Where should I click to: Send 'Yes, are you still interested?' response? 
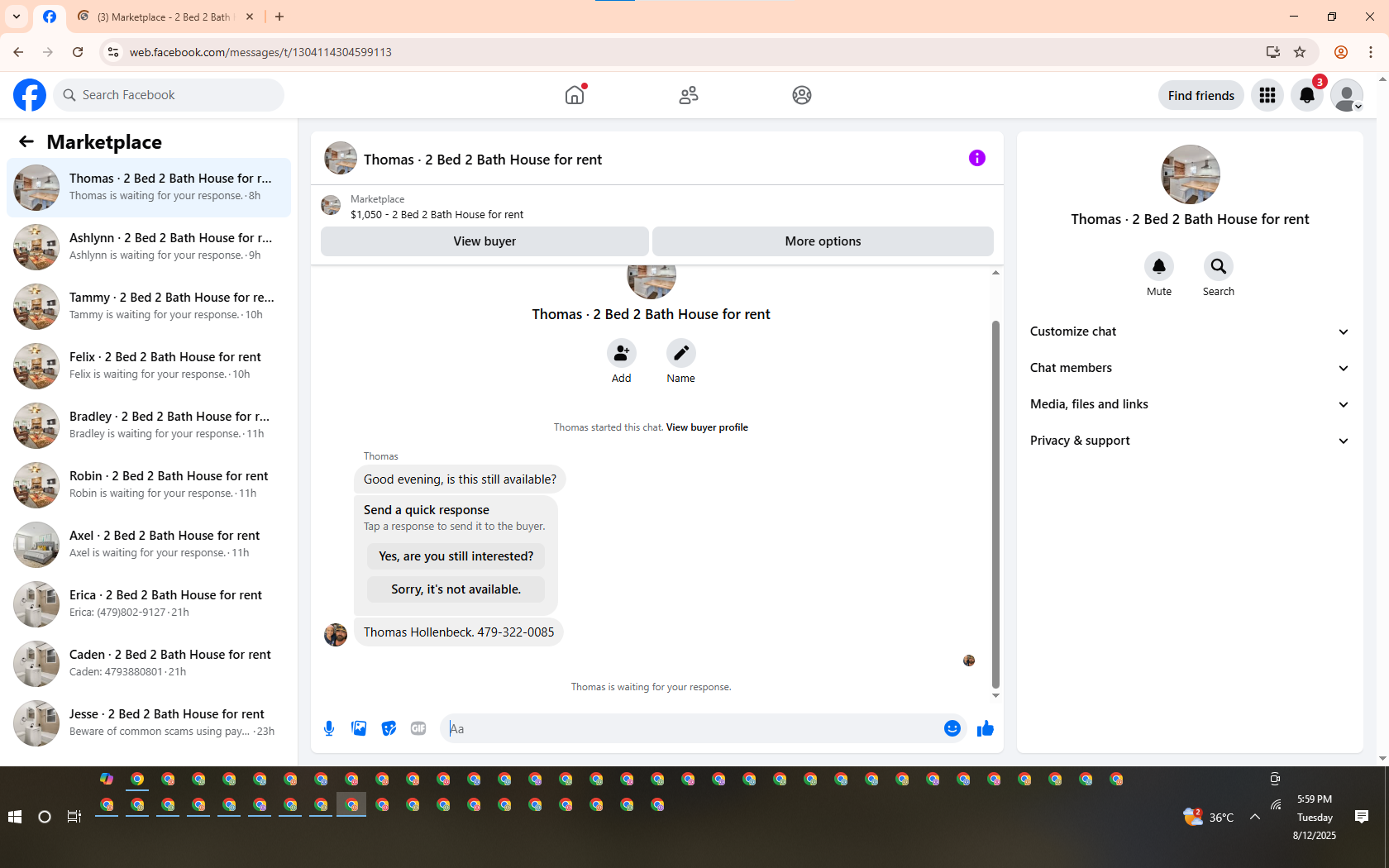click(x=456, y=556)
